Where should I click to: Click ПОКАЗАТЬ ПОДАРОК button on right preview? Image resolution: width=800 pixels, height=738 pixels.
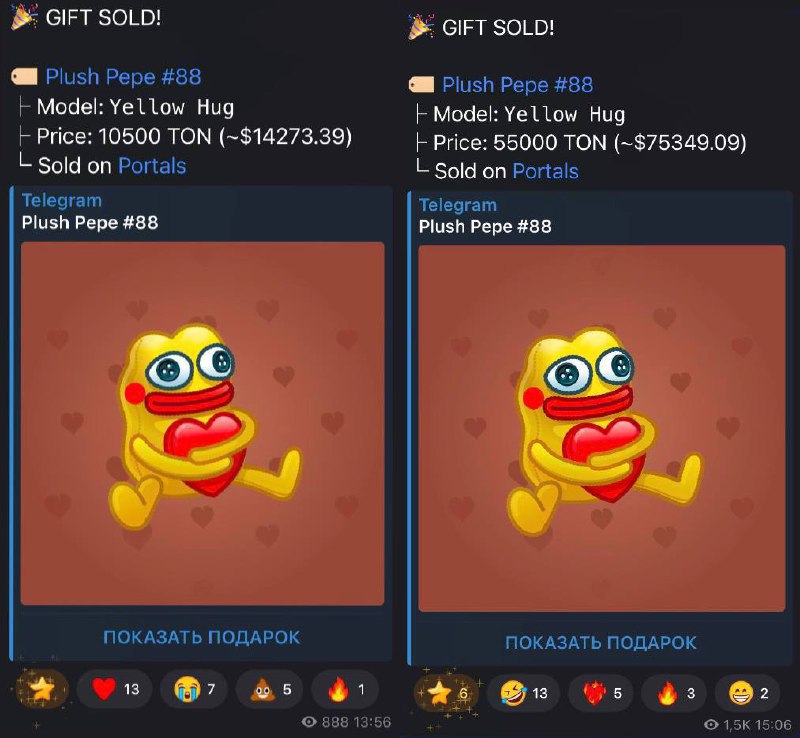[601, 643]
